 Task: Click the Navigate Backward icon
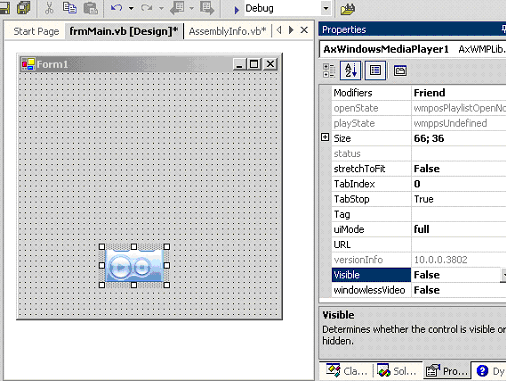(x=177, y=8)
